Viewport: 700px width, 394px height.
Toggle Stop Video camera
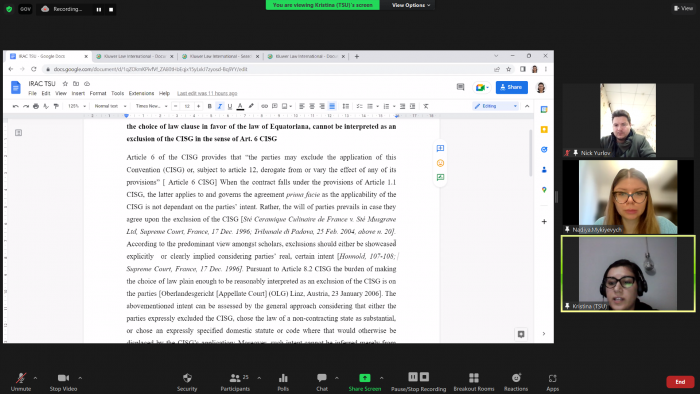[63, 382]
